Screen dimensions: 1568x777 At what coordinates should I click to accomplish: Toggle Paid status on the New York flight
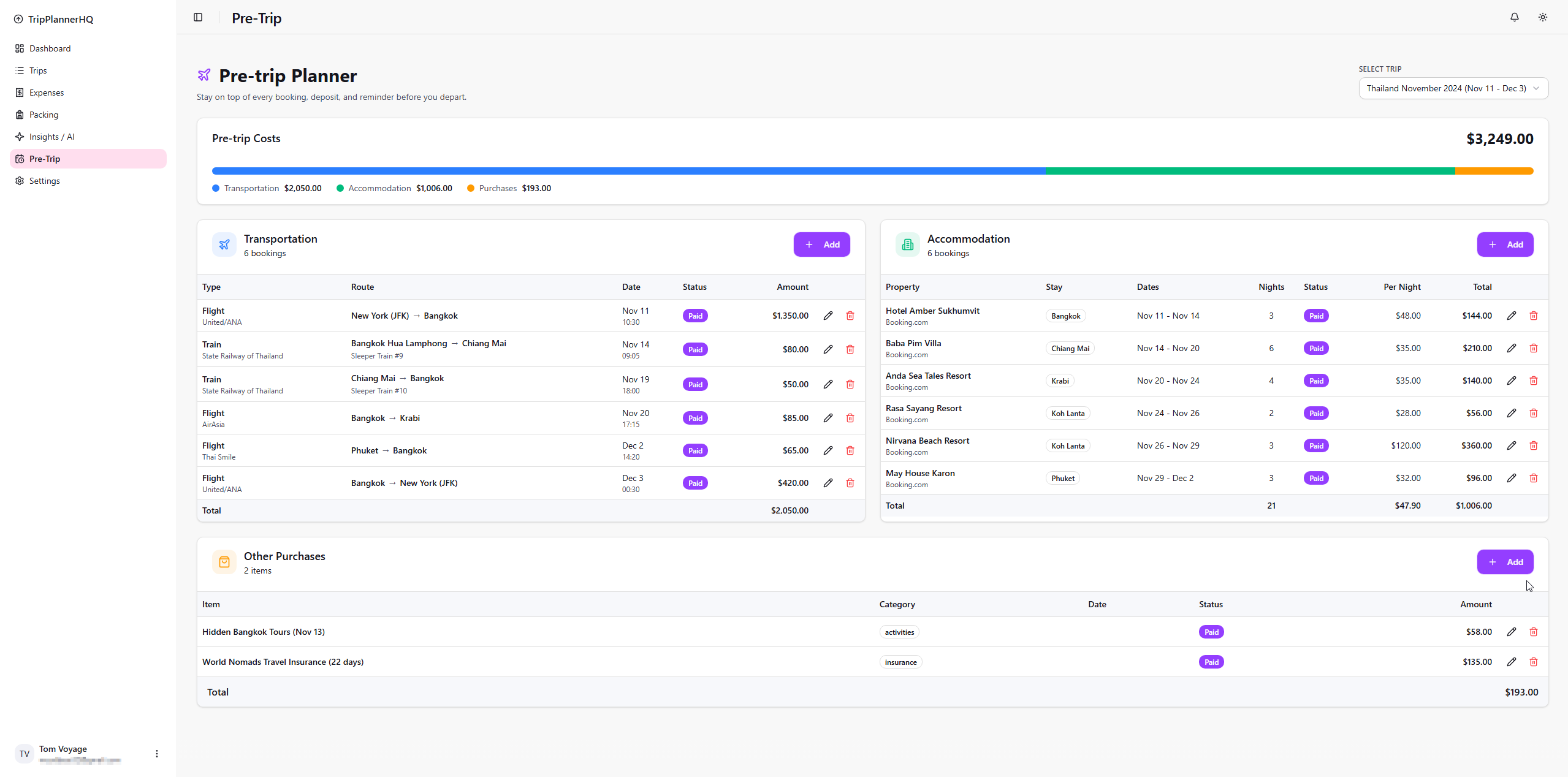point(695,315)
